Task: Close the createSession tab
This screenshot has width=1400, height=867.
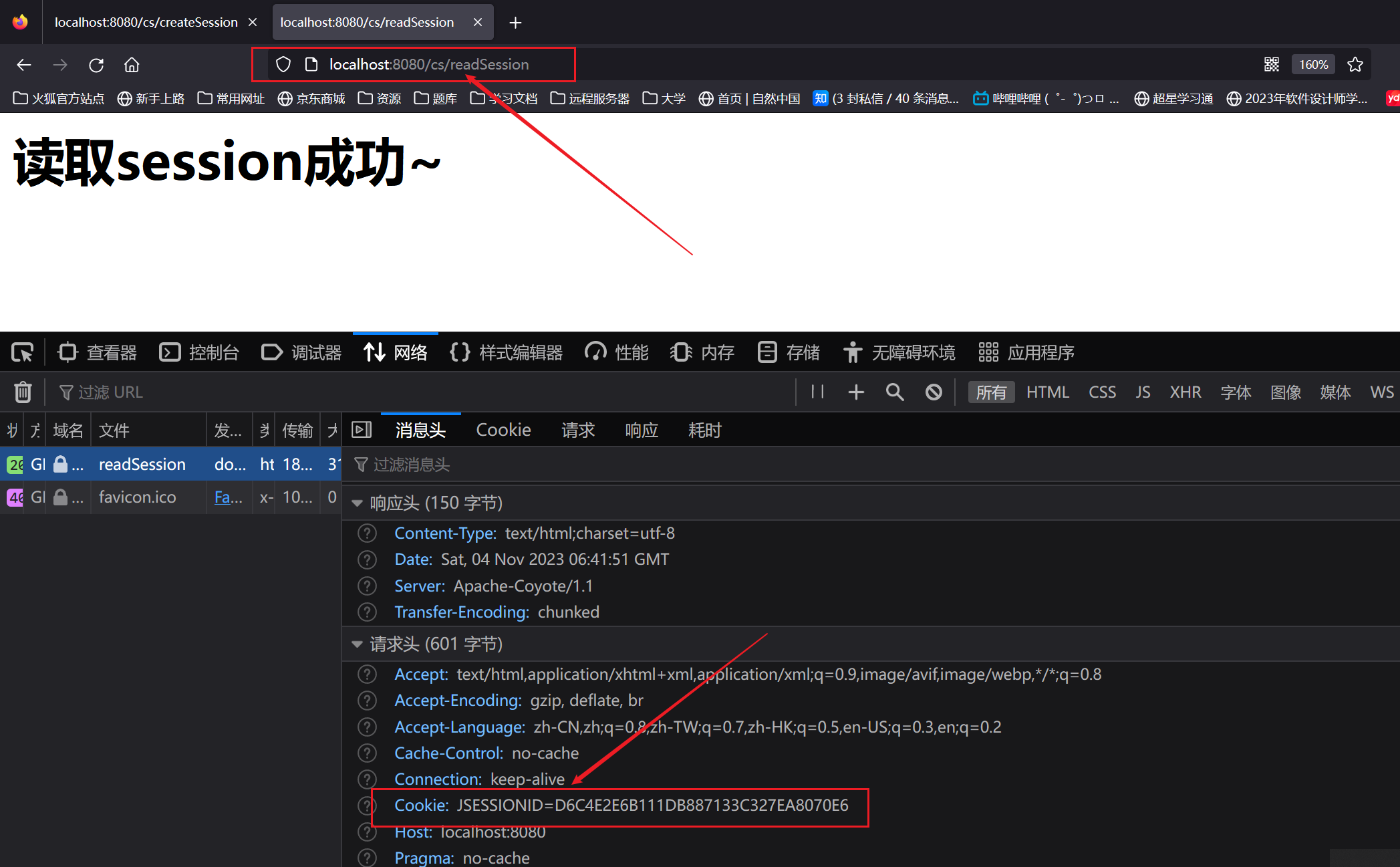Action: coord(253,22)
